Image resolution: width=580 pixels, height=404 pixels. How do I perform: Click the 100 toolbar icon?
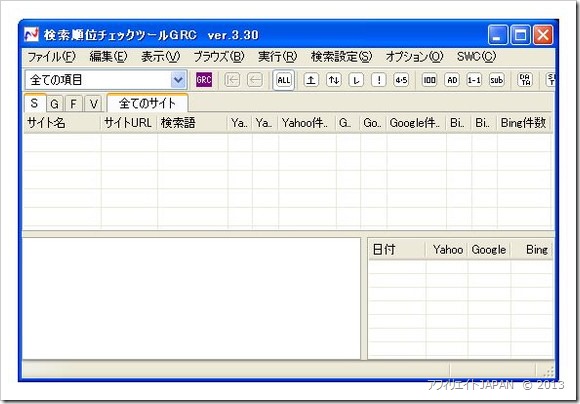(x=429, y=80)
